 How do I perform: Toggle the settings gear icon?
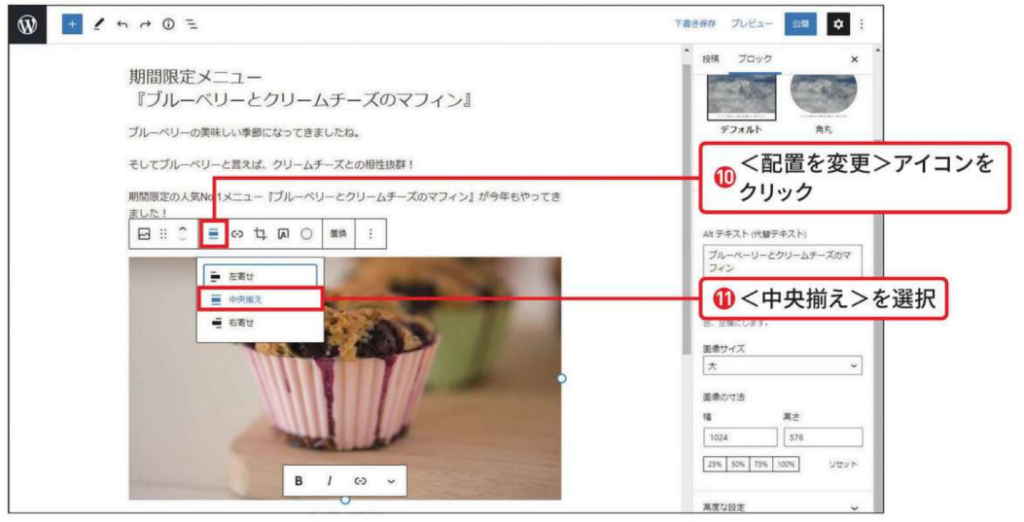[837, 24]
